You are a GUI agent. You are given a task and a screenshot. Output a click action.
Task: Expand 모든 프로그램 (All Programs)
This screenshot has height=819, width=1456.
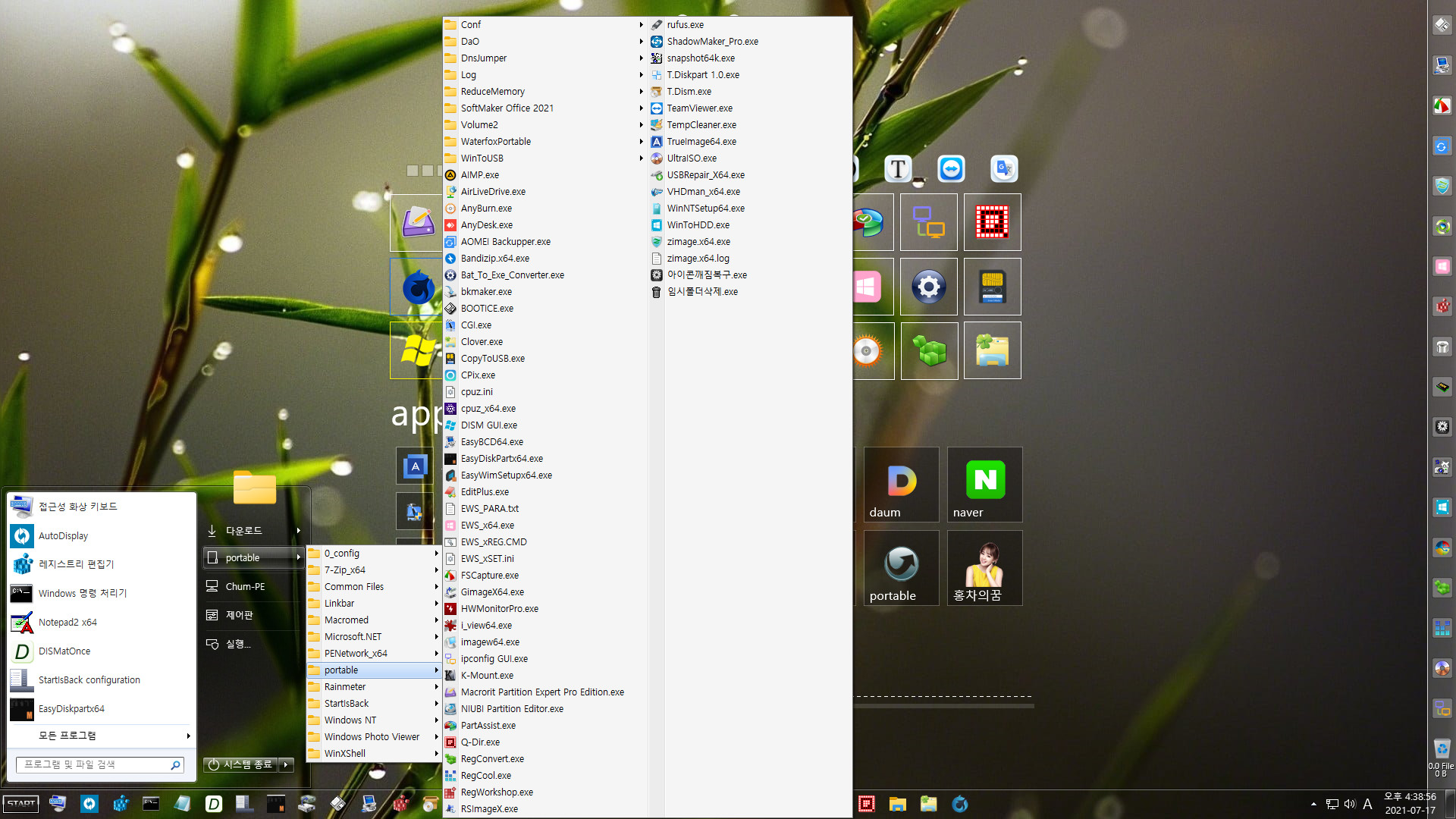102,736
